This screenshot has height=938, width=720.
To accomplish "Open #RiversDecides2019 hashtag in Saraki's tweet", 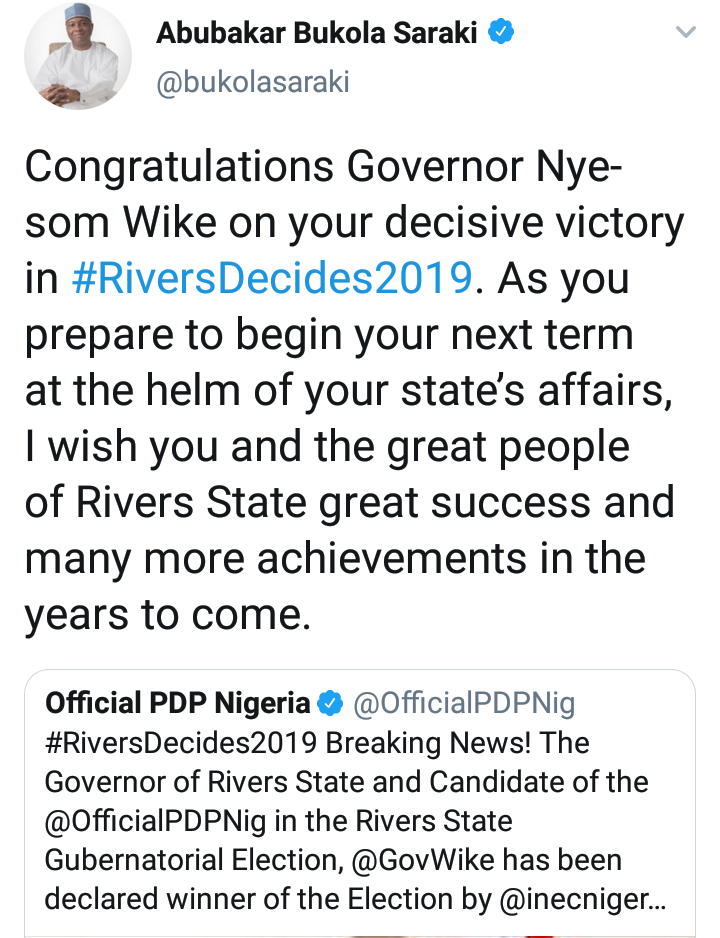I will [272, 278].
